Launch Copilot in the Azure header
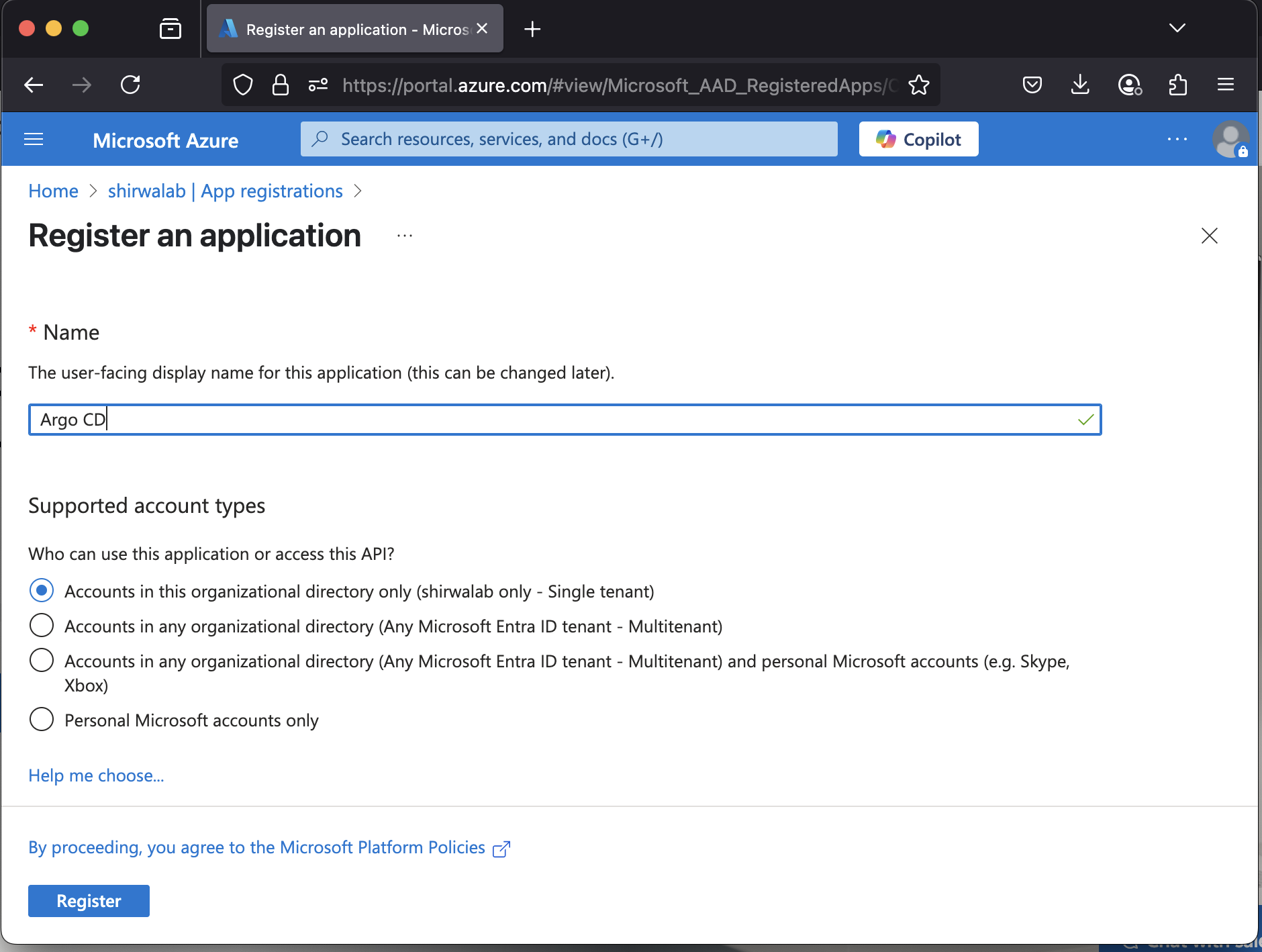Image resolution: width=1262 pixels, height=952 pixels. tap(919, 139)
